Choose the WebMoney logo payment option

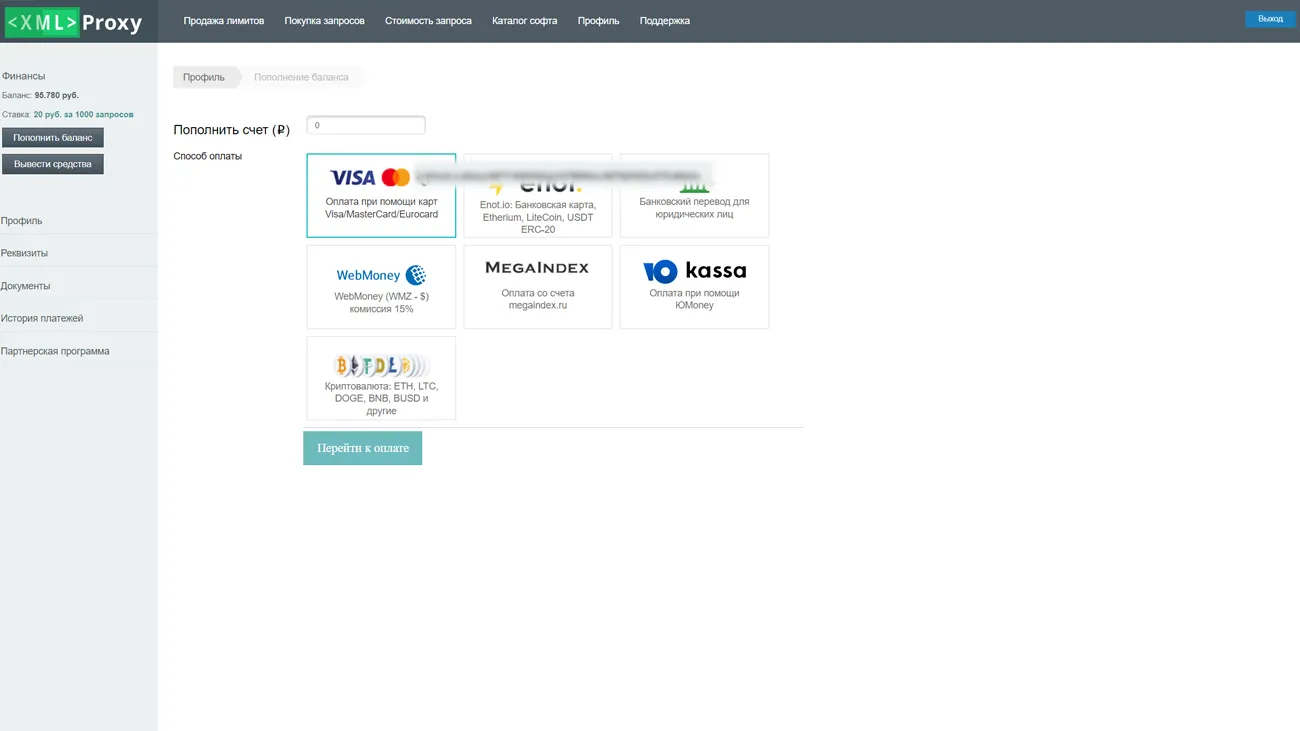(x=381, y=275)
